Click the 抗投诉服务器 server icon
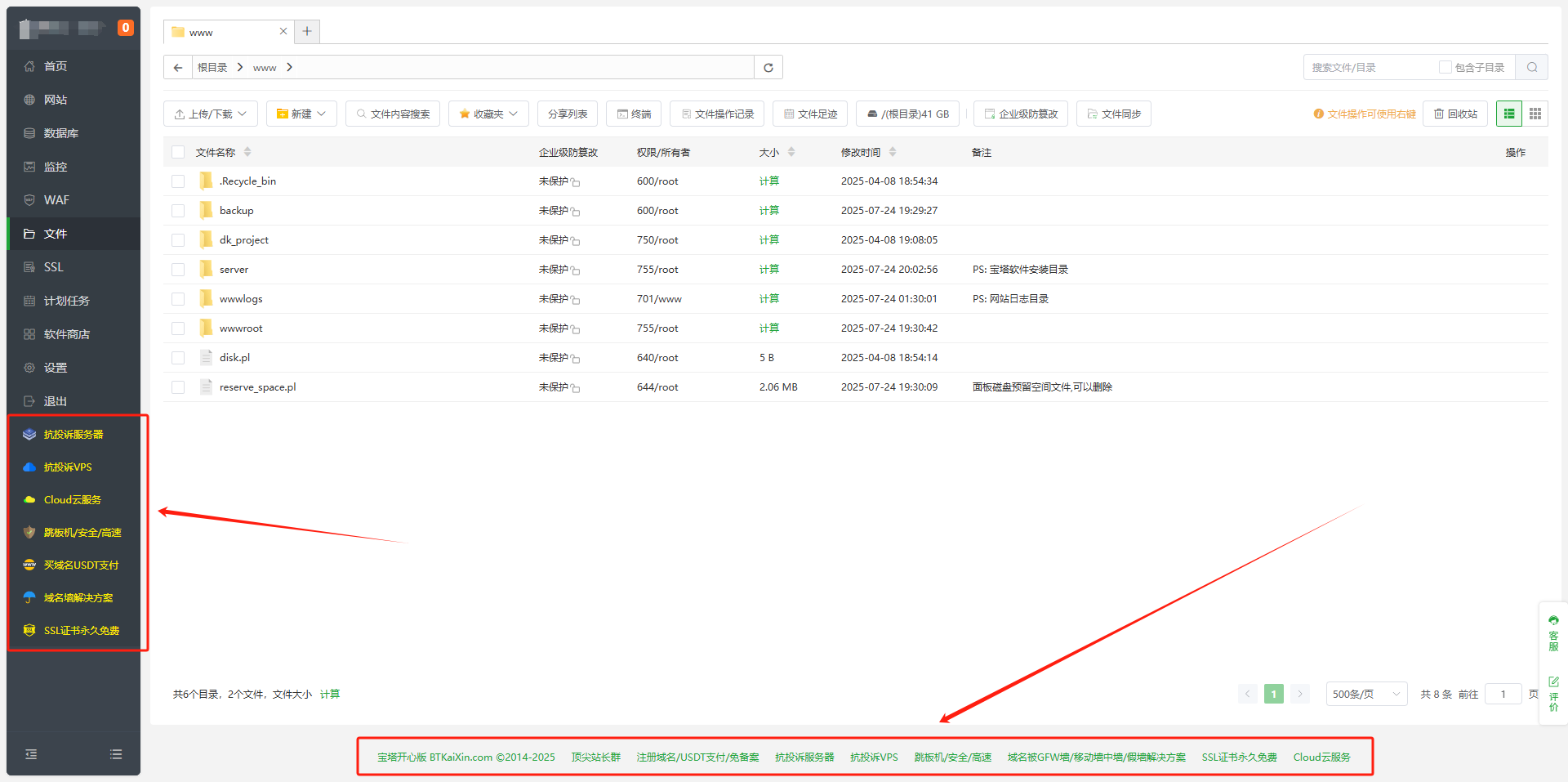The height and width of the screenshot is (782, 1568). coord(29,434)
